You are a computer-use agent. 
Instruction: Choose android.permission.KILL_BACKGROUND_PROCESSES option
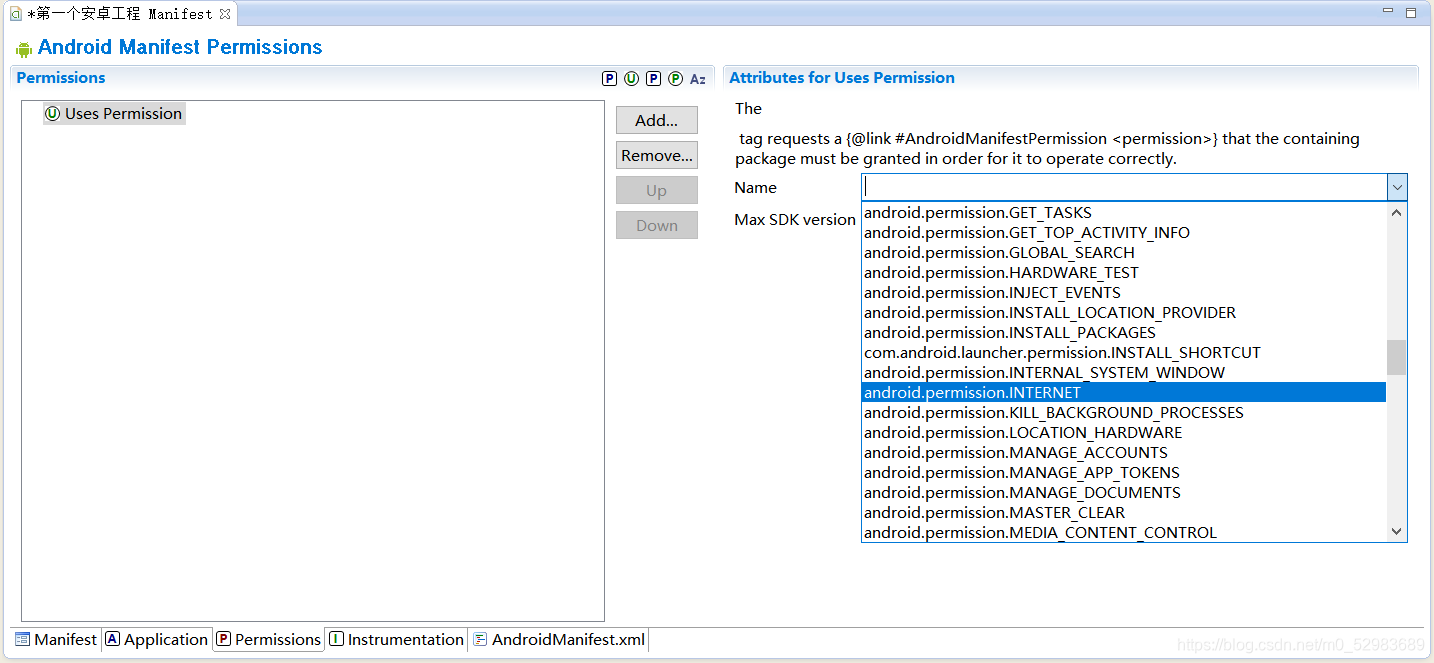click(x=1124, y=413)
